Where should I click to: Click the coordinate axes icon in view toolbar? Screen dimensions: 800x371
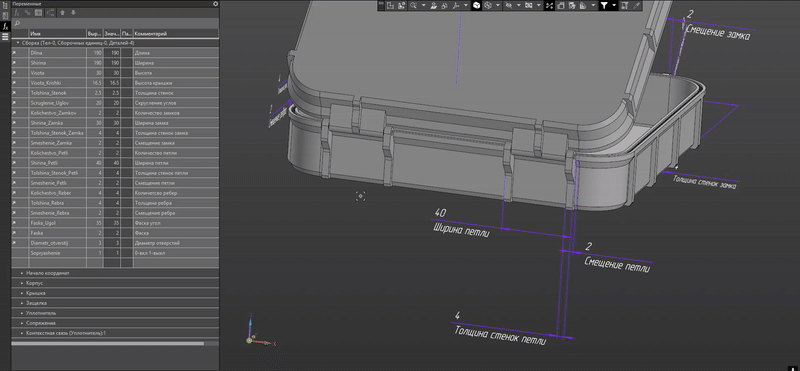(457, 6)
